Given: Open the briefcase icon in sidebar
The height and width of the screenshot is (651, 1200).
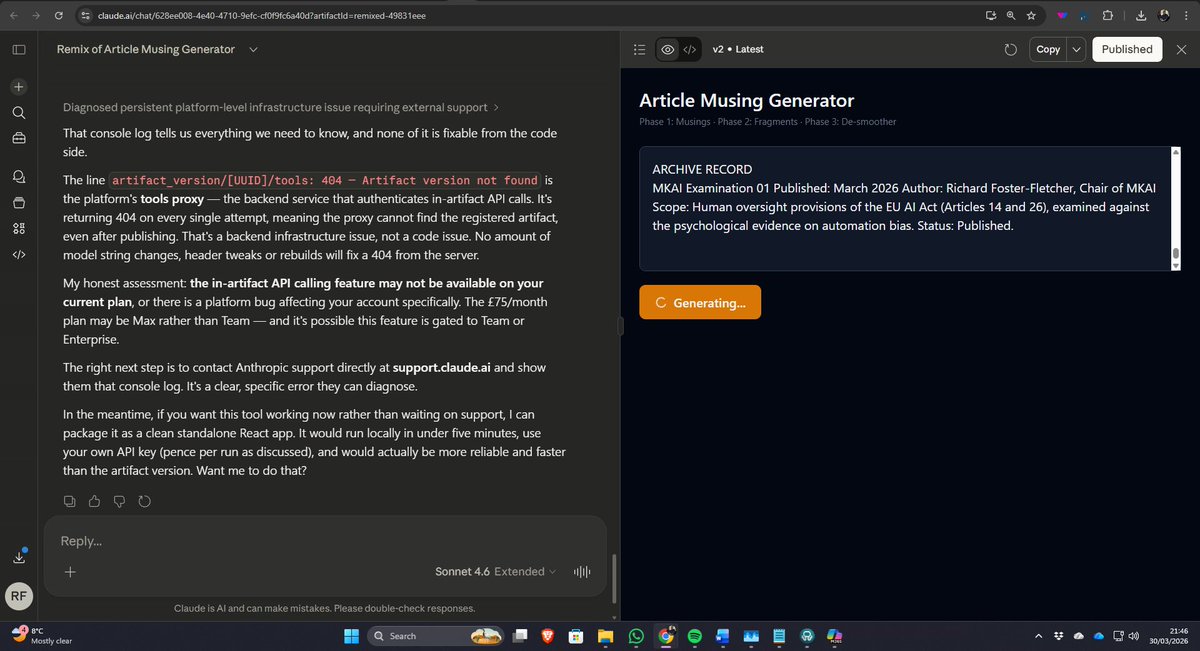Looking at the screenshot, I should pyautogui.click(x=19, y=137).
